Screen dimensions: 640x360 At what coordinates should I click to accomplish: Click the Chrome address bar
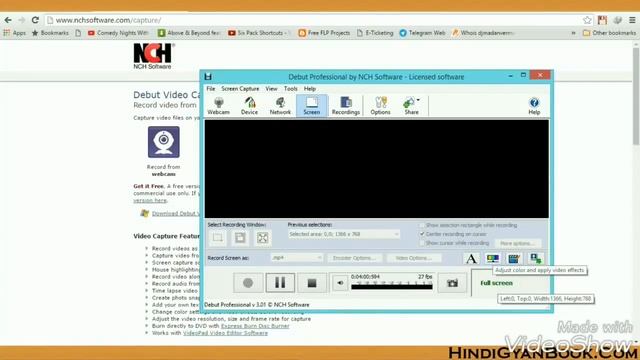314,20
